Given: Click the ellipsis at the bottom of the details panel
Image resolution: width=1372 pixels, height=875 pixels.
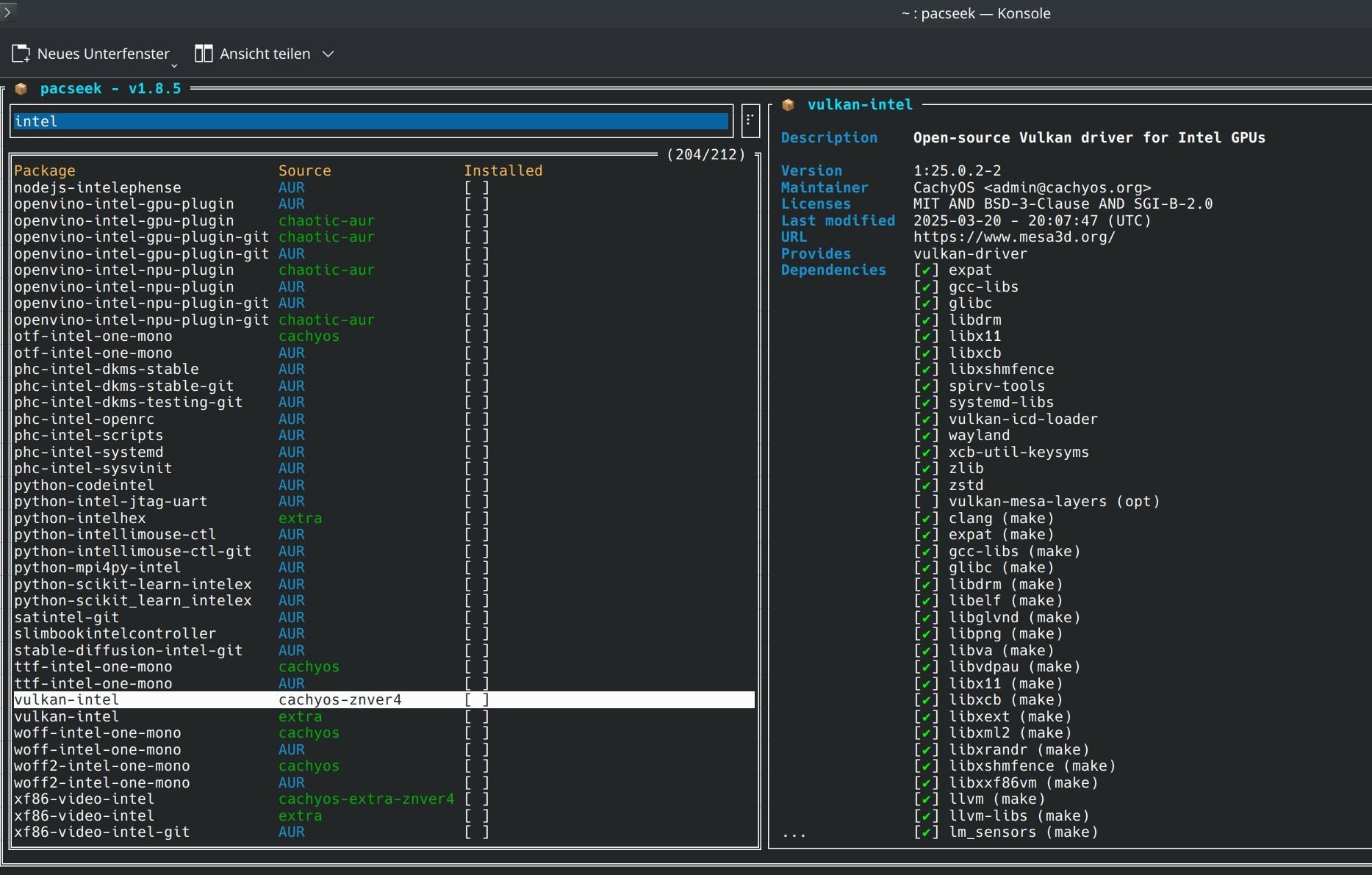Looking at the screenshot, I should click(794, 834).
